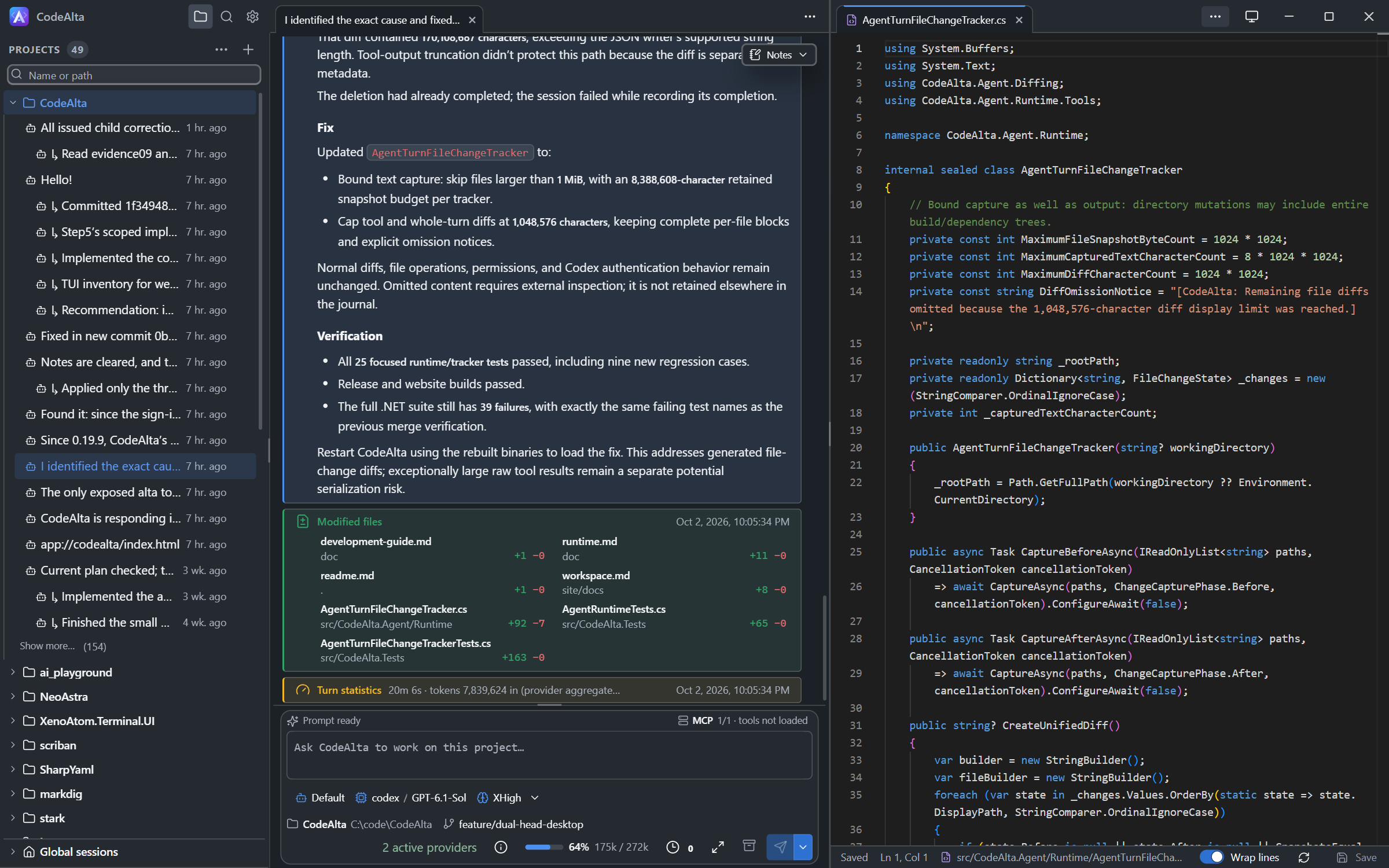1389x868 pixels.
Task: Open the Projects more-options ellipsis
Action: (x=221, y=50)
